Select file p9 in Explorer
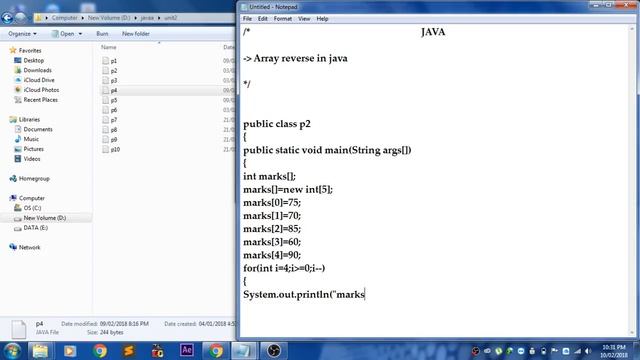Screen dimensions: 640x360 click(113, 140)
